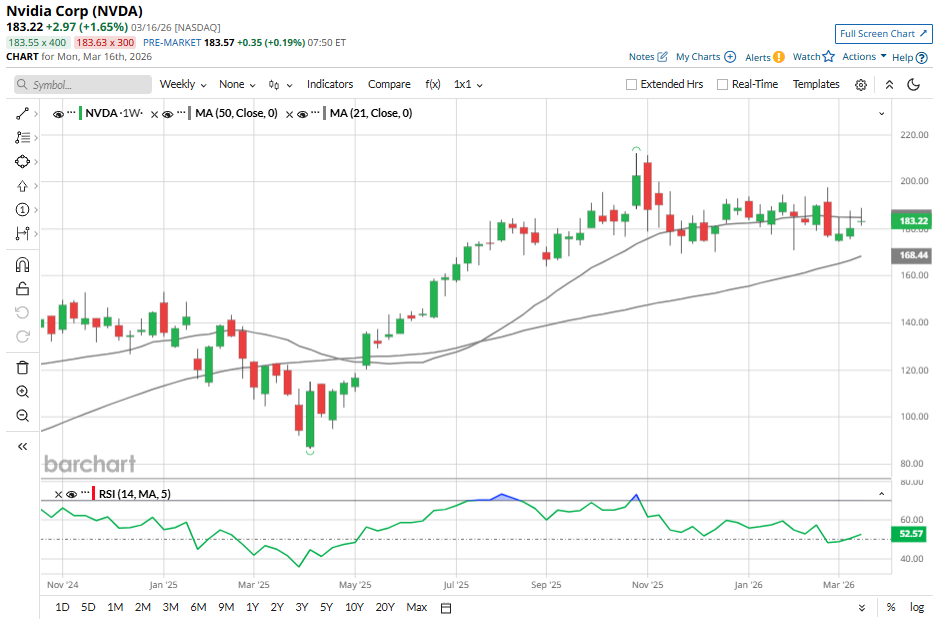Open the Weekly interval dropdown

pos(183,85)
